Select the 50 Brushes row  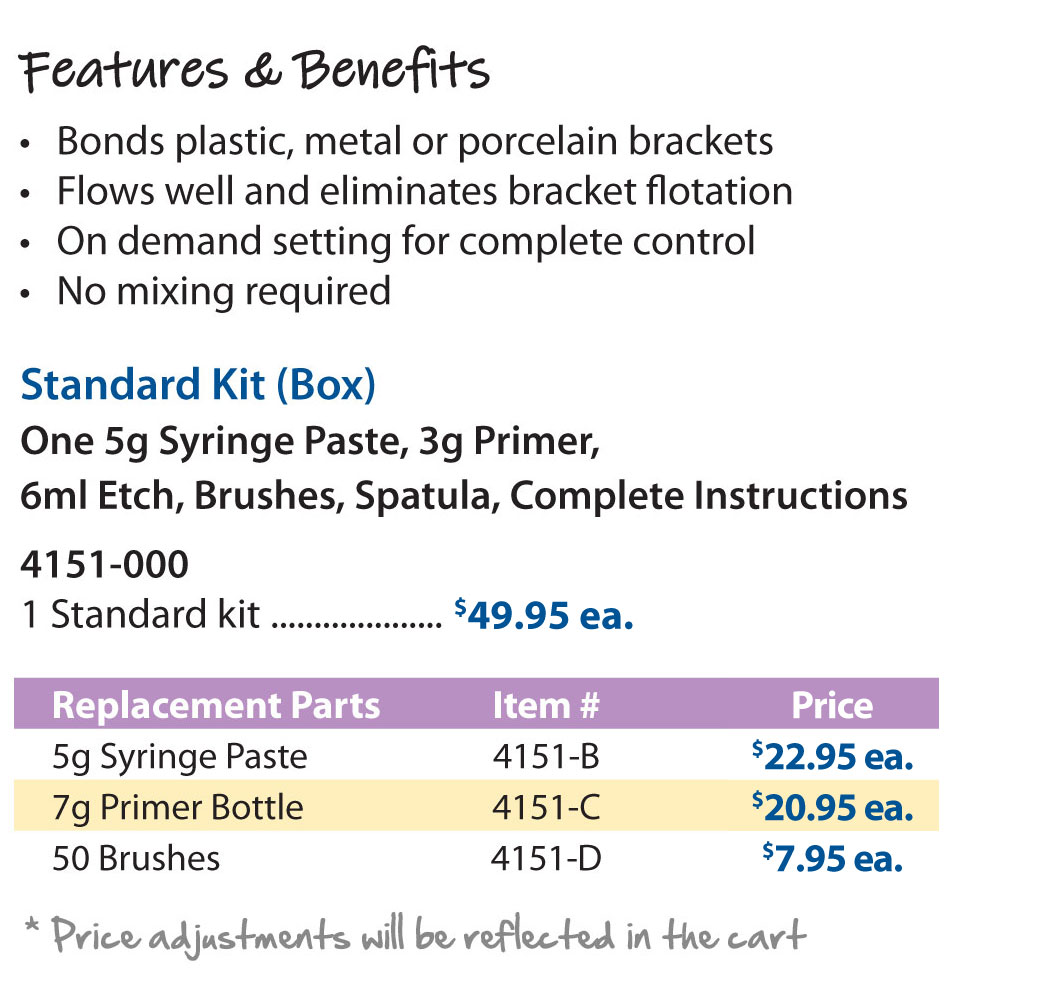(x=476, y=857)
